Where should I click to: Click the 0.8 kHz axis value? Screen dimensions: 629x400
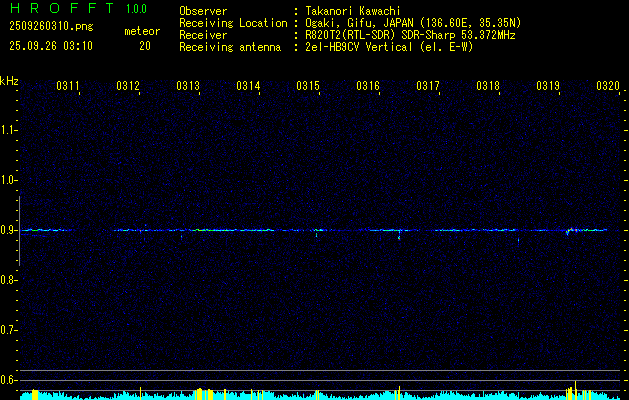pyautogui.click(x=8, y=280)
